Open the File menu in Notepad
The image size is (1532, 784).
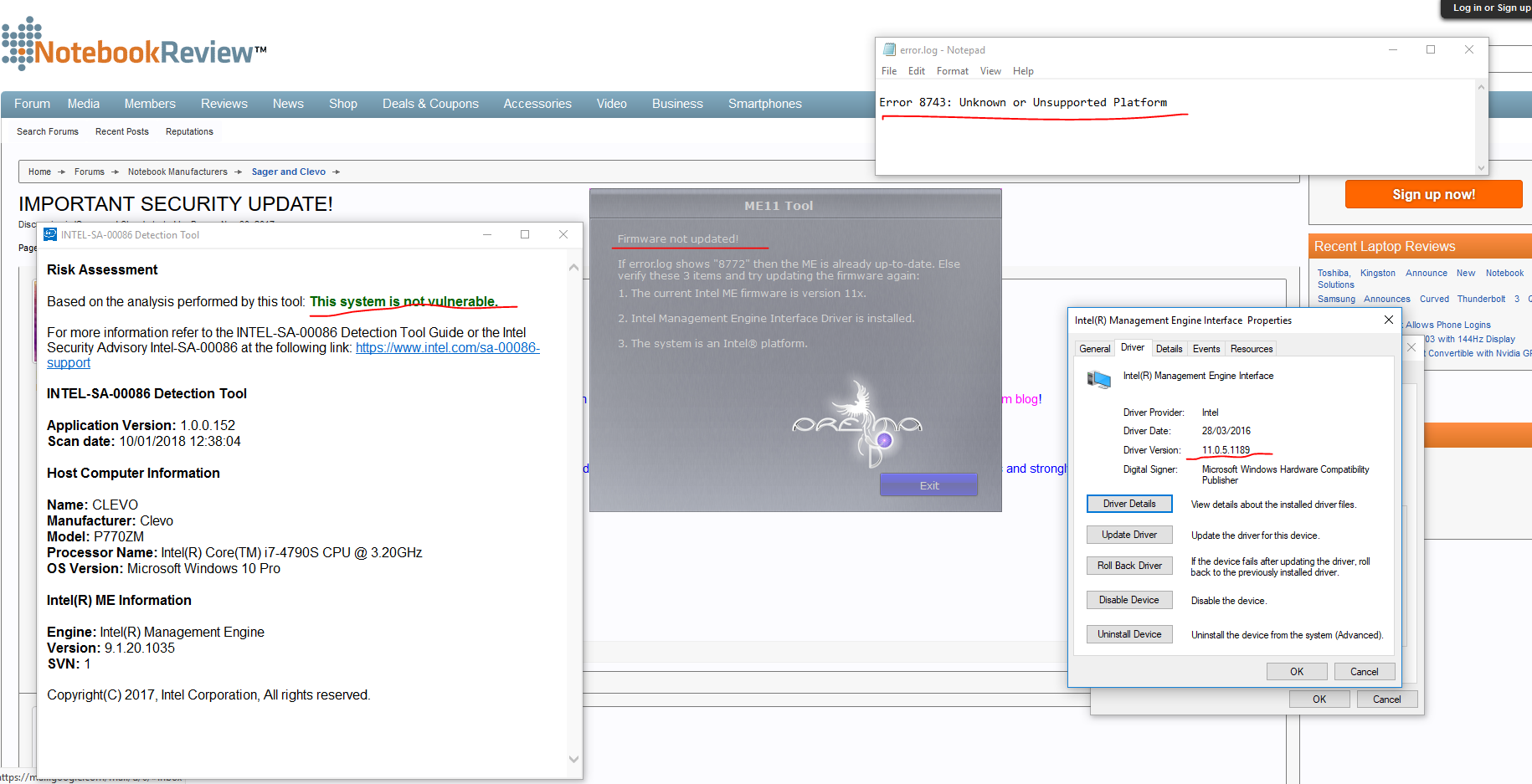coord(889,71)
